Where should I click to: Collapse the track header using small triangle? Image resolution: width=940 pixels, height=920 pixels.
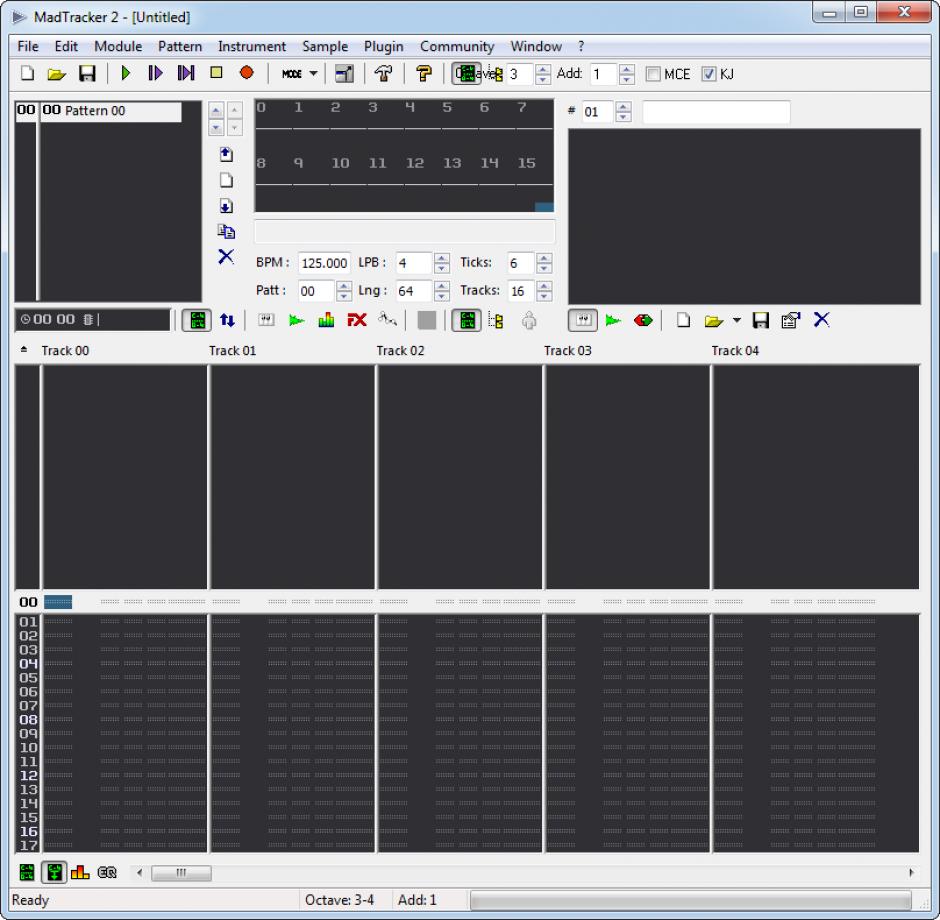[24, 349]
